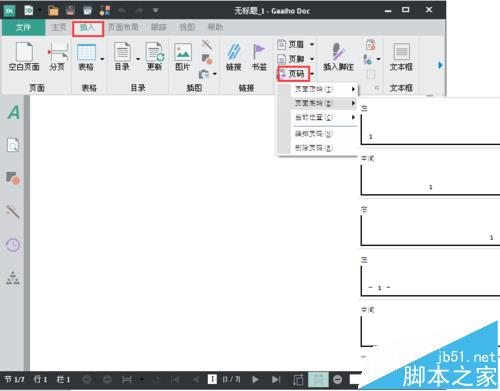Click the page break (分页) icon

click(x=58, y=56)
